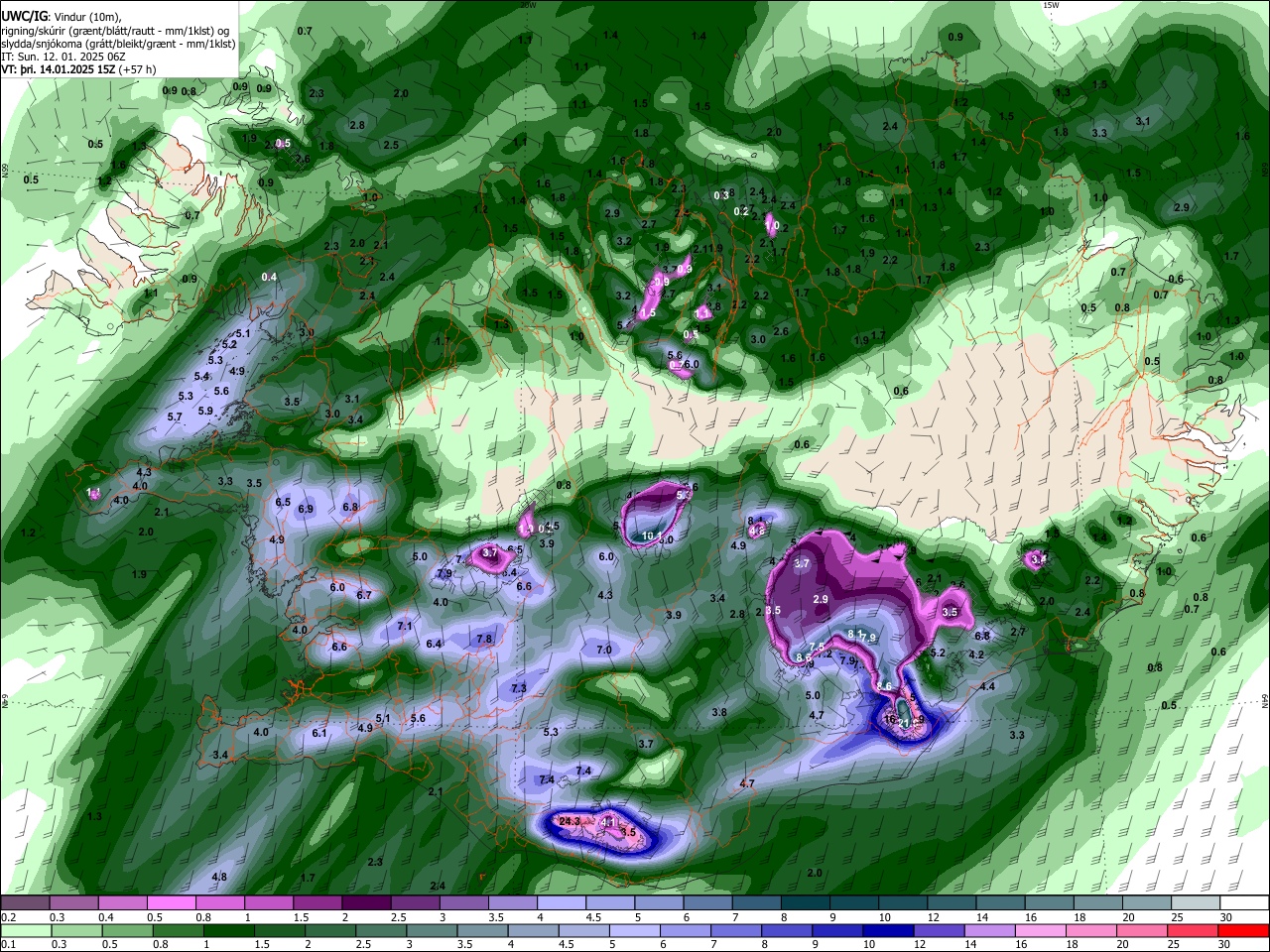Click the init time 'IT: Sun. 12. 01. 2025 06Z'
1270x952 pixels.
tap(63, 58)
